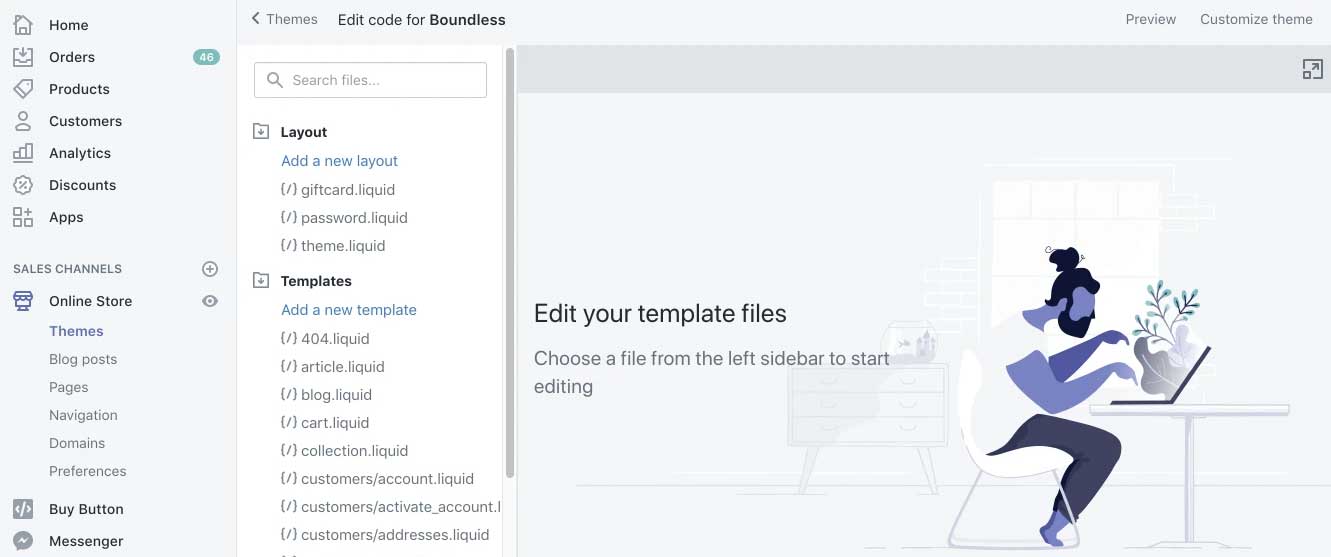Collapse the Templates folder
This screenshot has width=1331, height=557.
coord(261,280)
